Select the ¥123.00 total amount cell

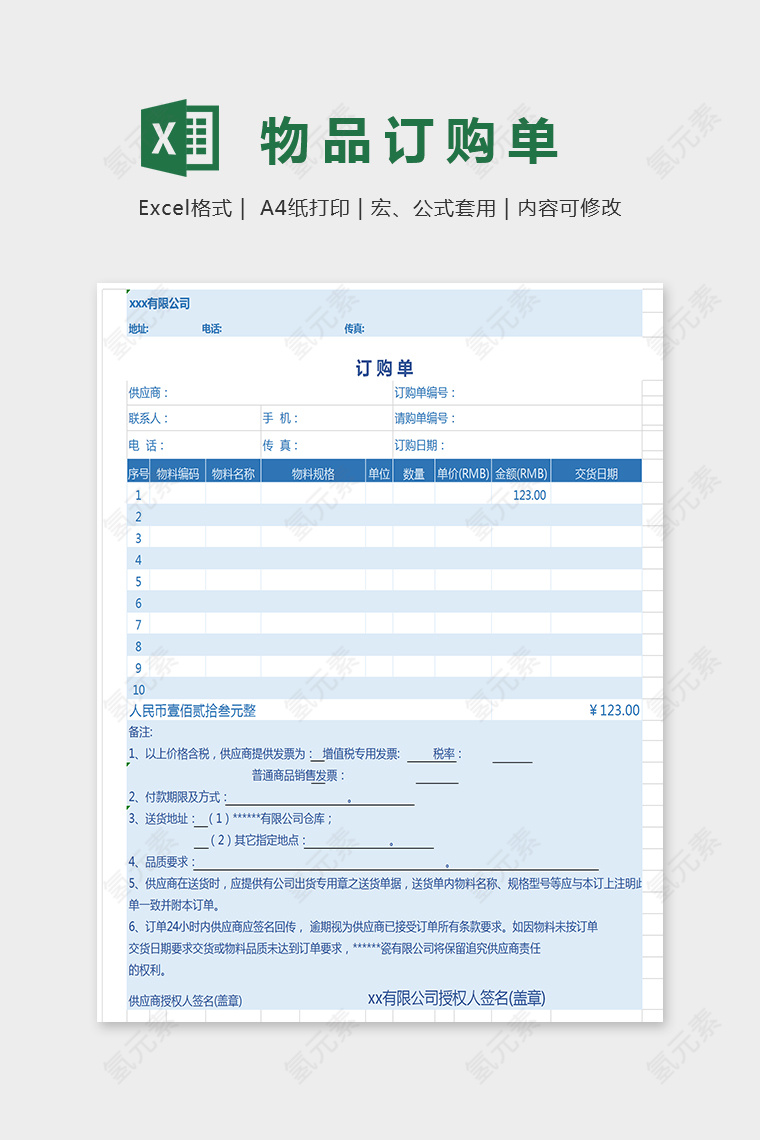(615, 710)
